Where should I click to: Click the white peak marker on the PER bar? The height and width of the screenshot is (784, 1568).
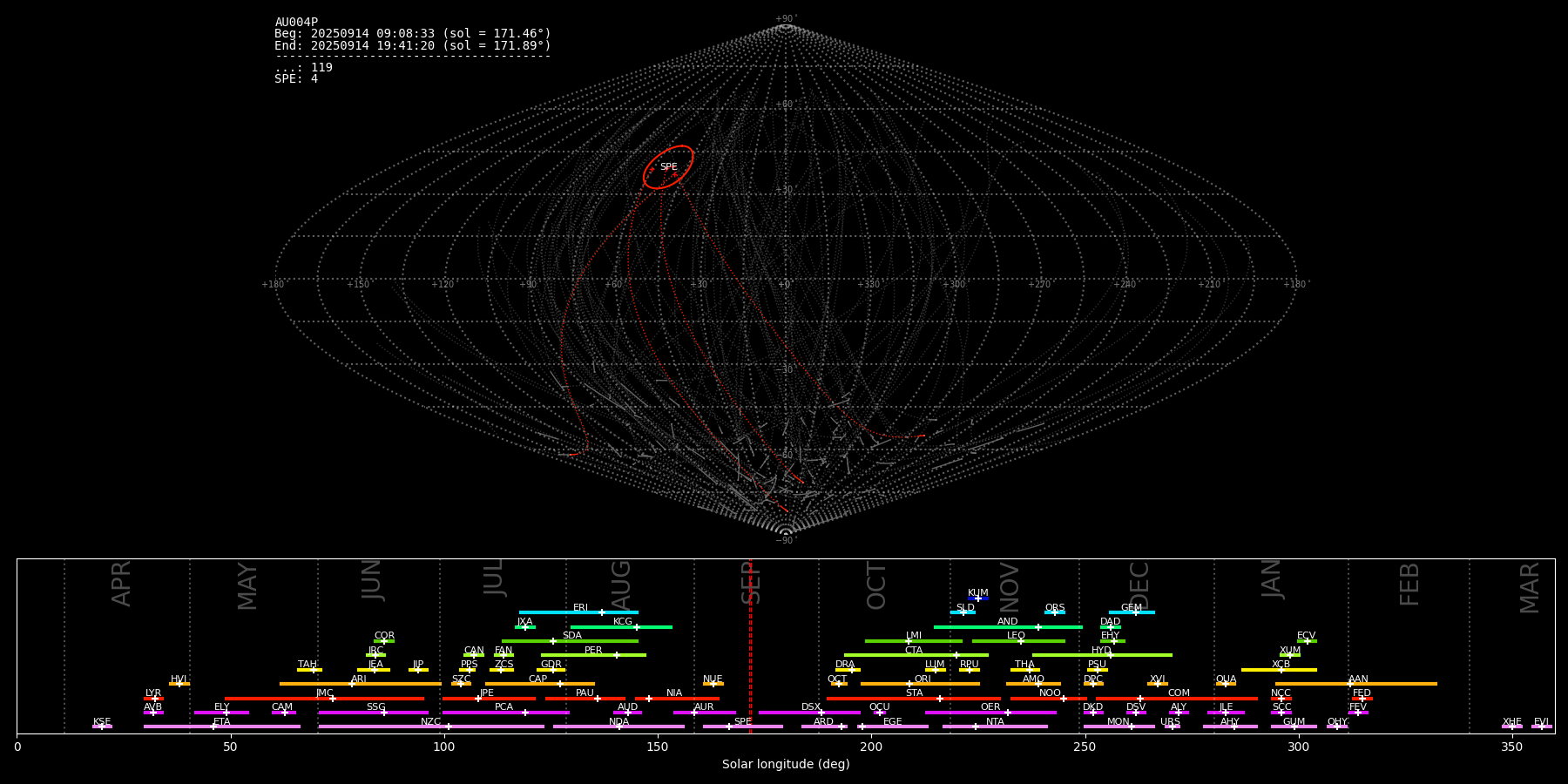[617, 655]
